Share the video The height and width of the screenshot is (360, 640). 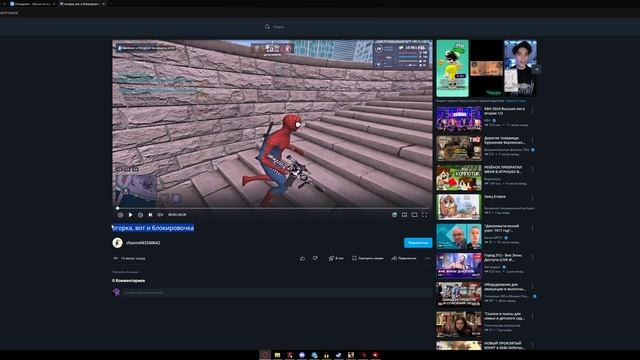click(404, 258)
